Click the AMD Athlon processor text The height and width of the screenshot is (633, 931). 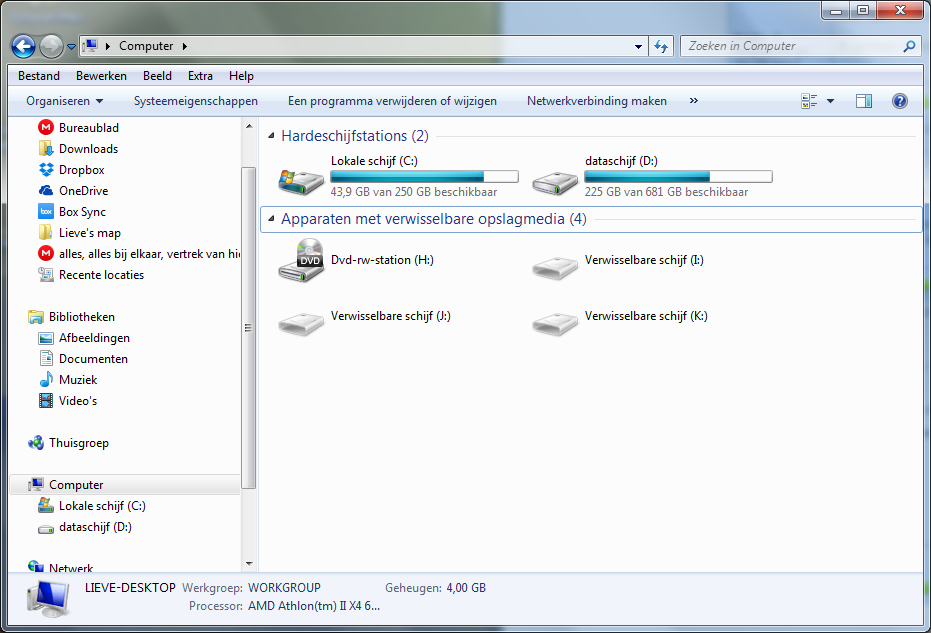coord(314,606)
